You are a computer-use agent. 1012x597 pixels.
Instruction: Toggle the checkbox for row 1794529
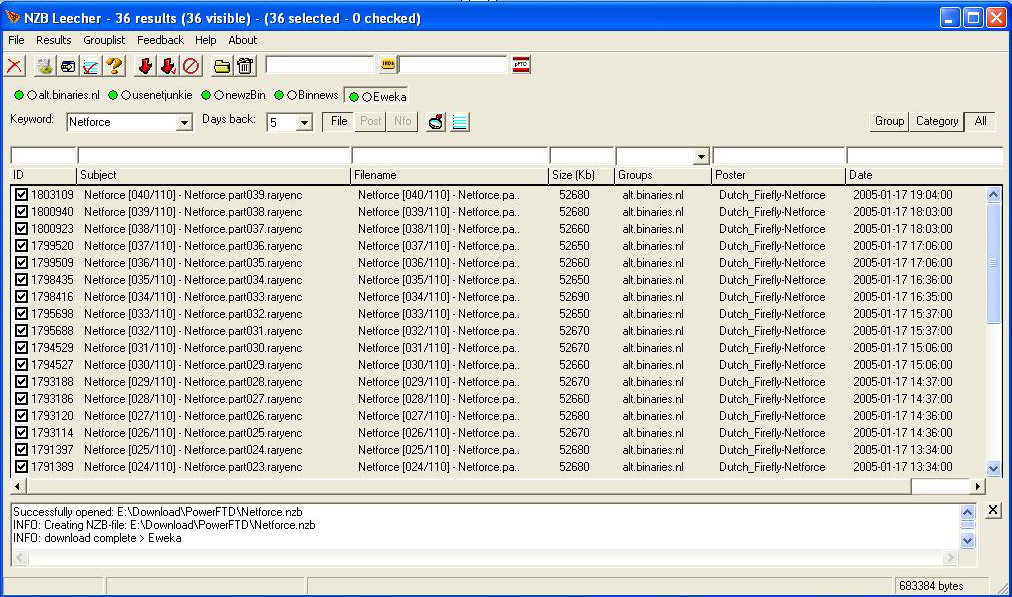(x=21, y=348)
